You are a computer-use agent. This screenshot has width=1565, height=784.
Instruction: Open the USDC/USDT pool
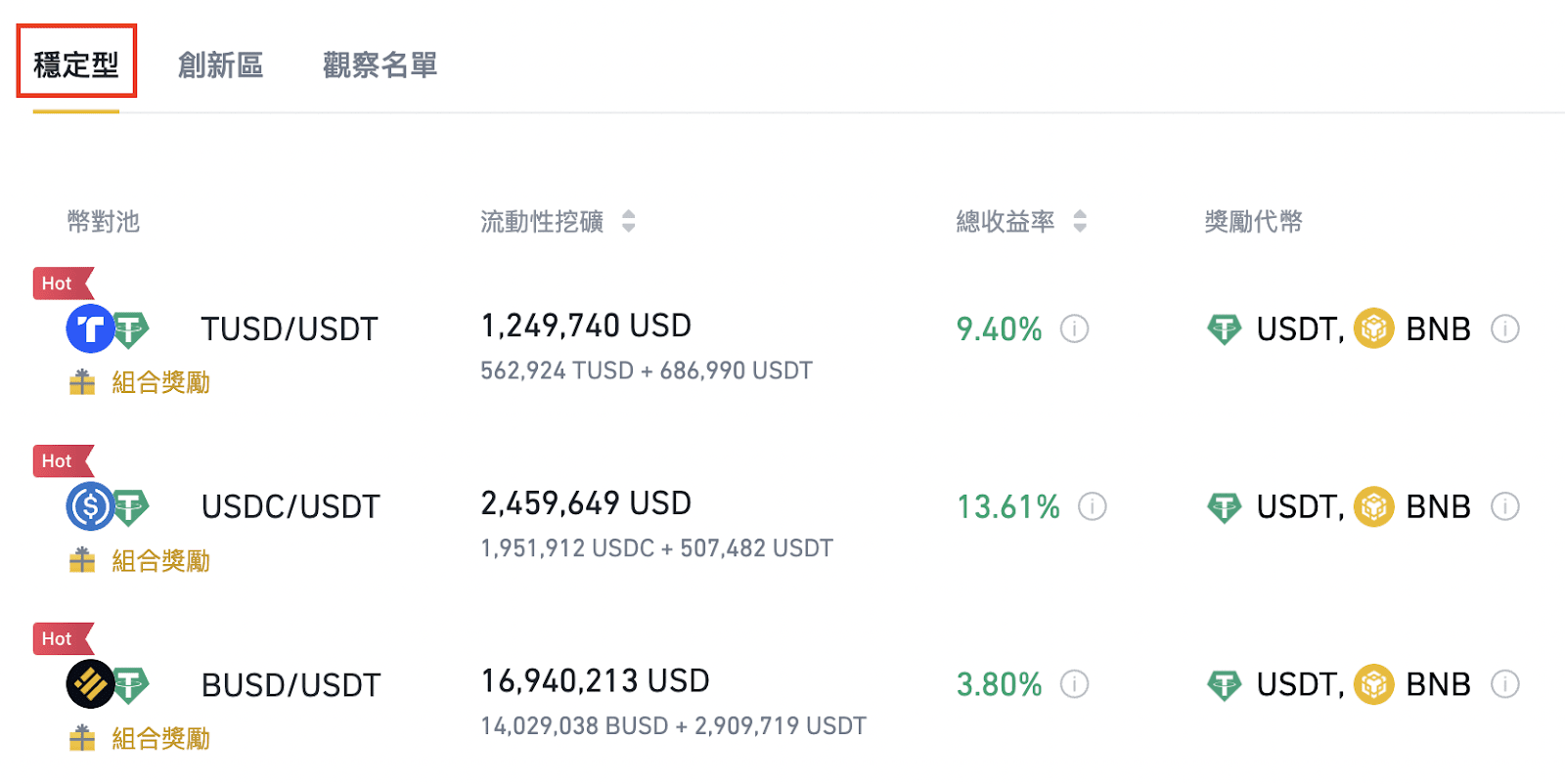[x=291, y=507]
